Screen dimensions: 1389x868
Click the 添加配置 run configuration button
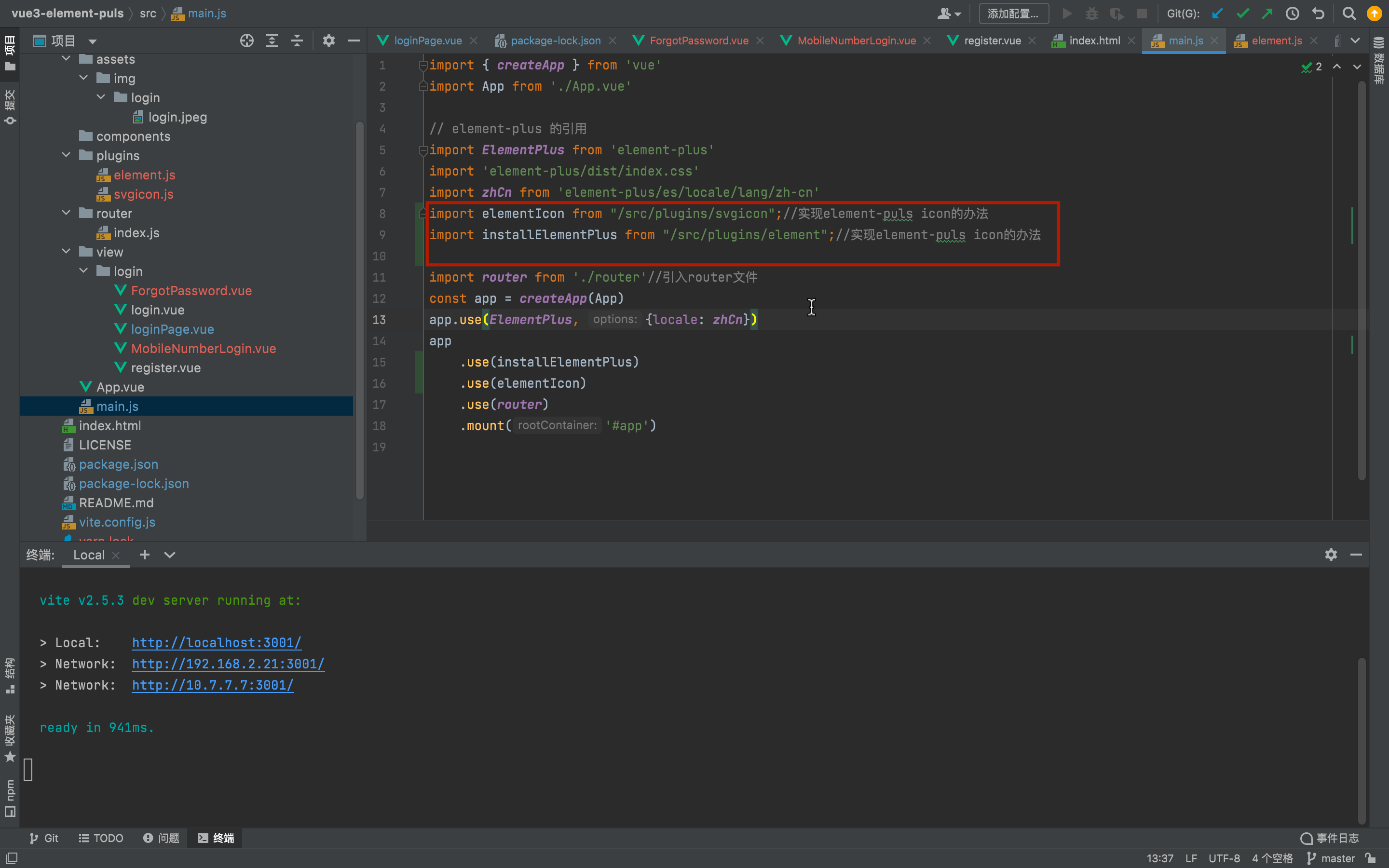1013,13
